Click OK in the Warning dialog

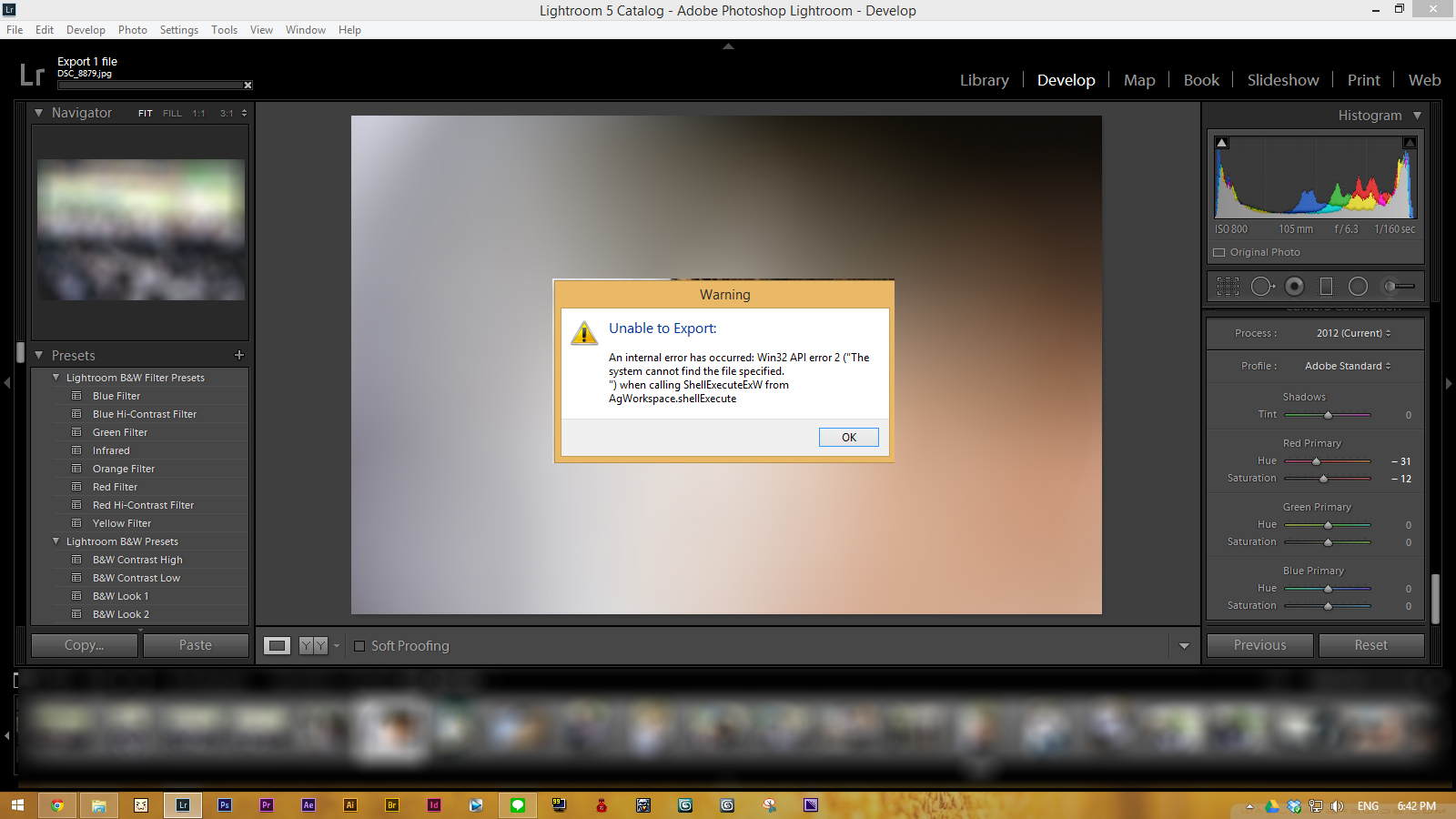[849, 438]
